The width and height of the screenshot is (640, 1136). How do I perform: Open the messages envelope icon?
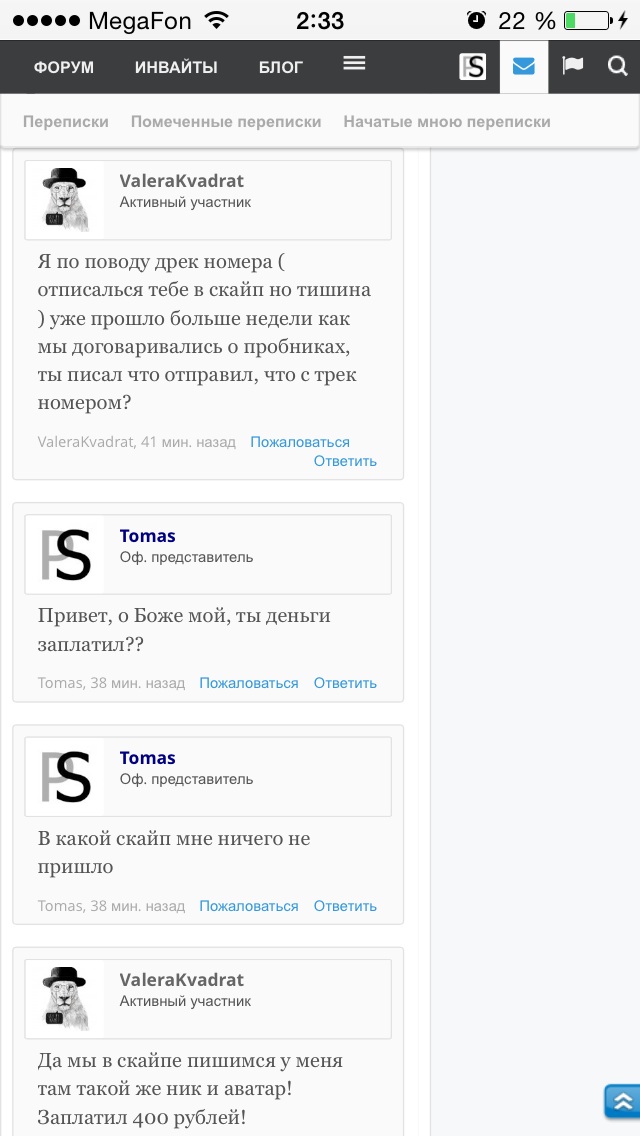[523, 67]
